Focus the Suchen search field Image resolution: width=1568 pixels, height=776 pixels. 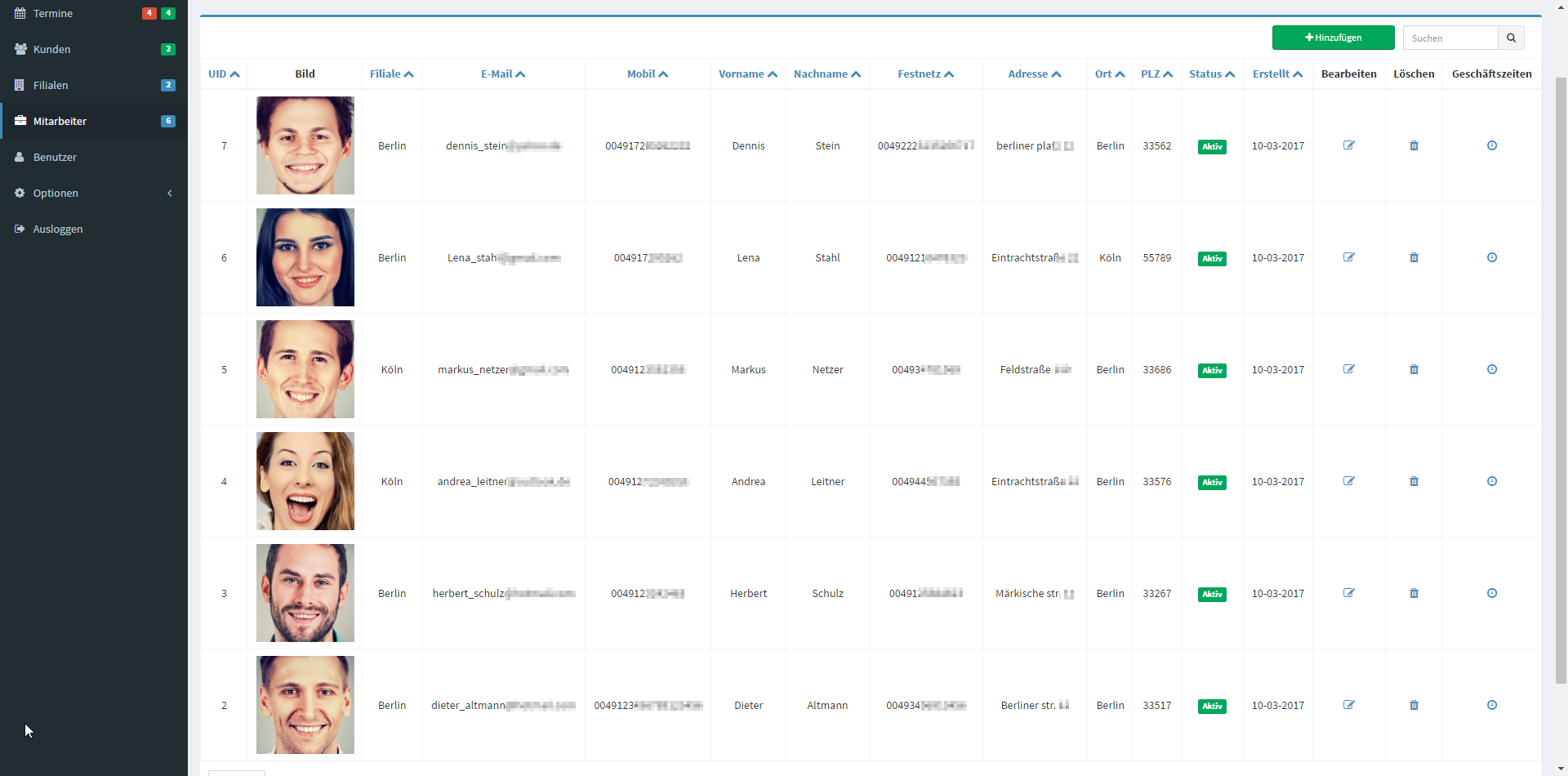(x=1450, y=38)
